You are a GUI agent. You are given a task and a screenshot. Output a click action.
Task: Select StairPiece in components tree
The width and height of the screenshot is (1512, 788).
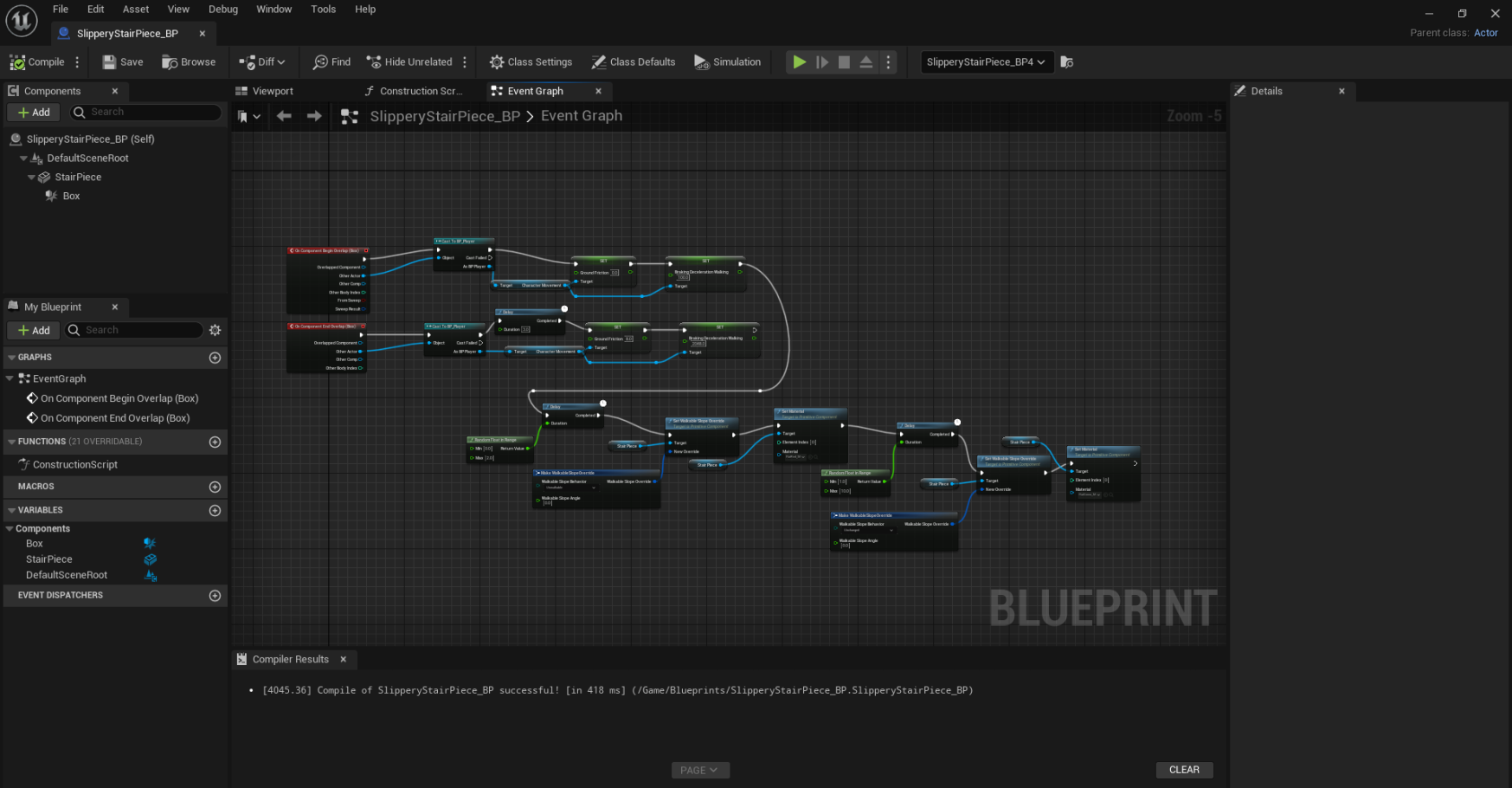[78, 177]
